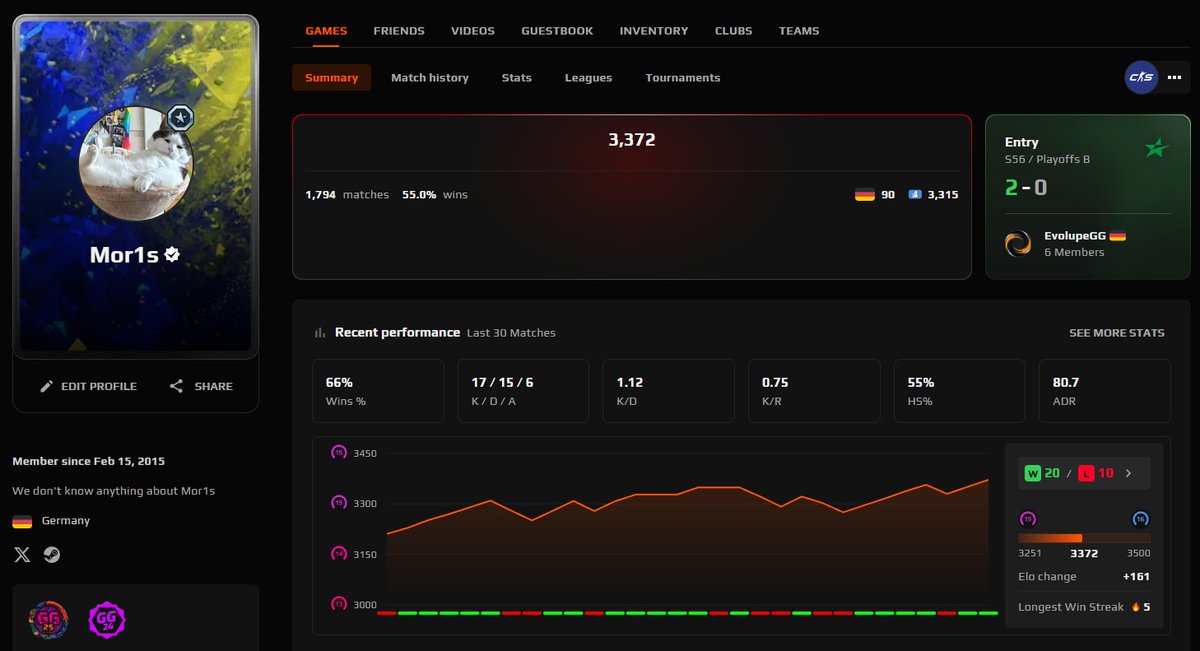This screenshot has height=651, width=1200.
Task: Click the blue region icon beside 3,315
Action: point(914,195)
